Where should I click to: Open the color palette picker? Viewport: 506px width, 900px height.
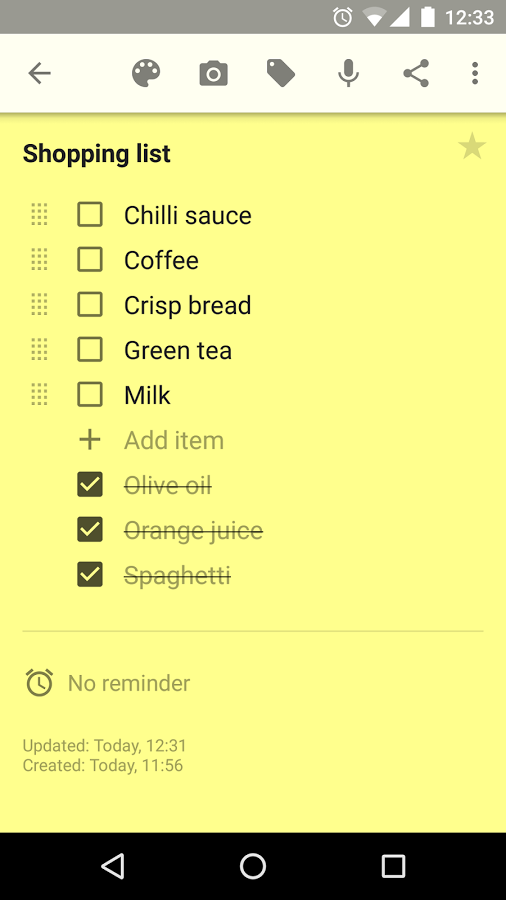tap(146, 73)
